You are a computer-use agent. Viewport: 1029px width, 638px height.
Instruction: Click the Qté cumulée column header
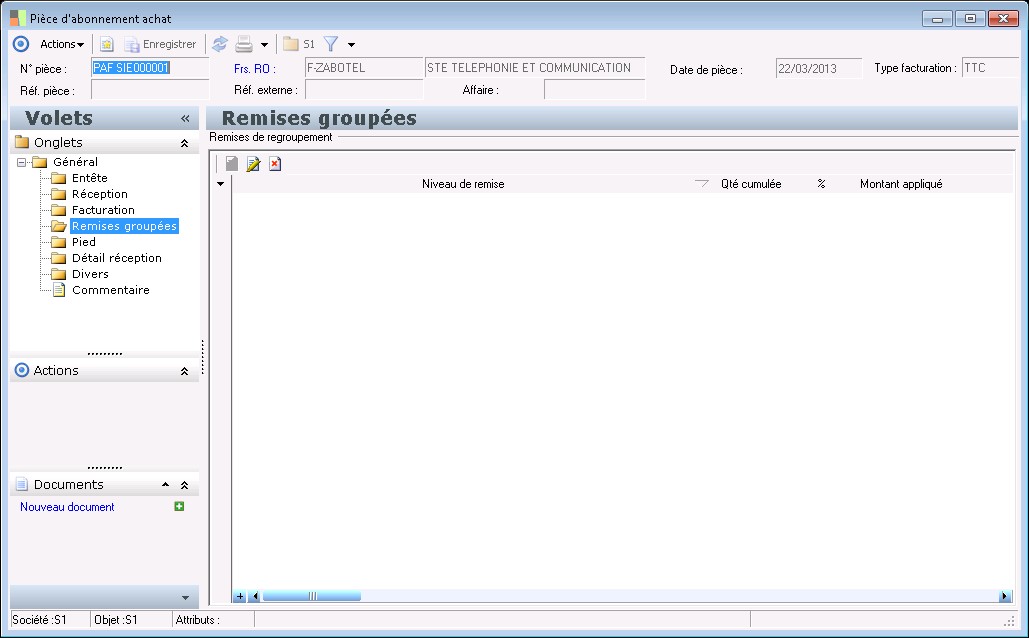point(751,184)
